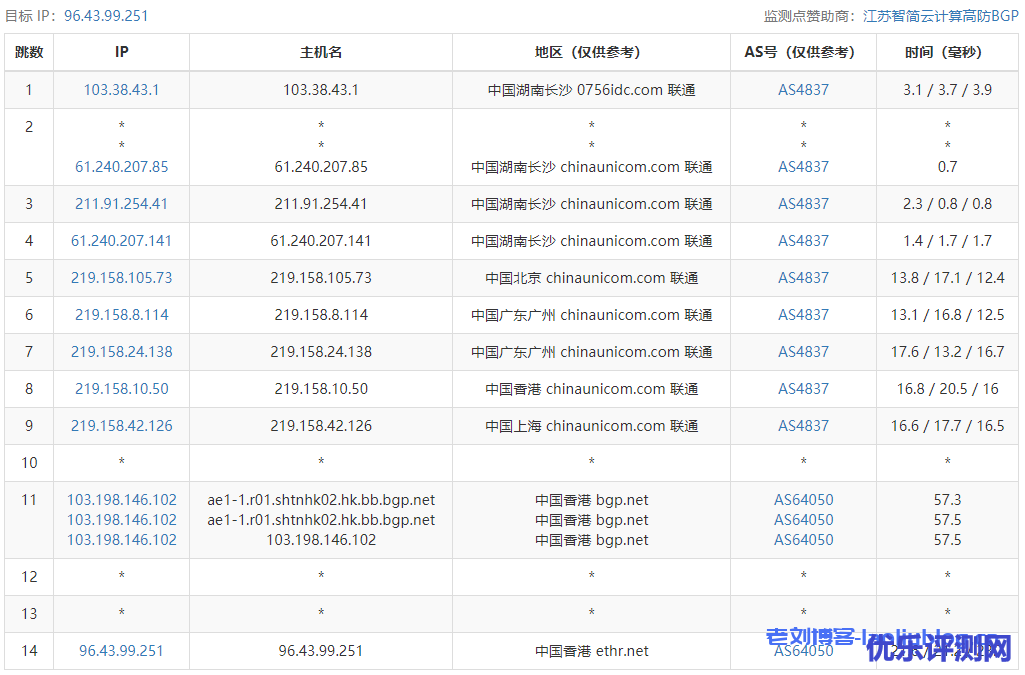Open the AS4837 link in hop 5 row

803,278
